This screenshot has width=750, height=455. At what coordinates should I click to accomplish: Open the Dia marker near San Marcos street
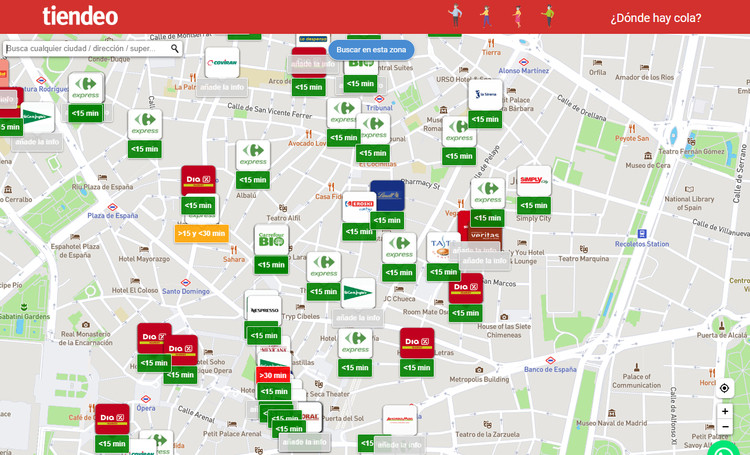(465, 288)
